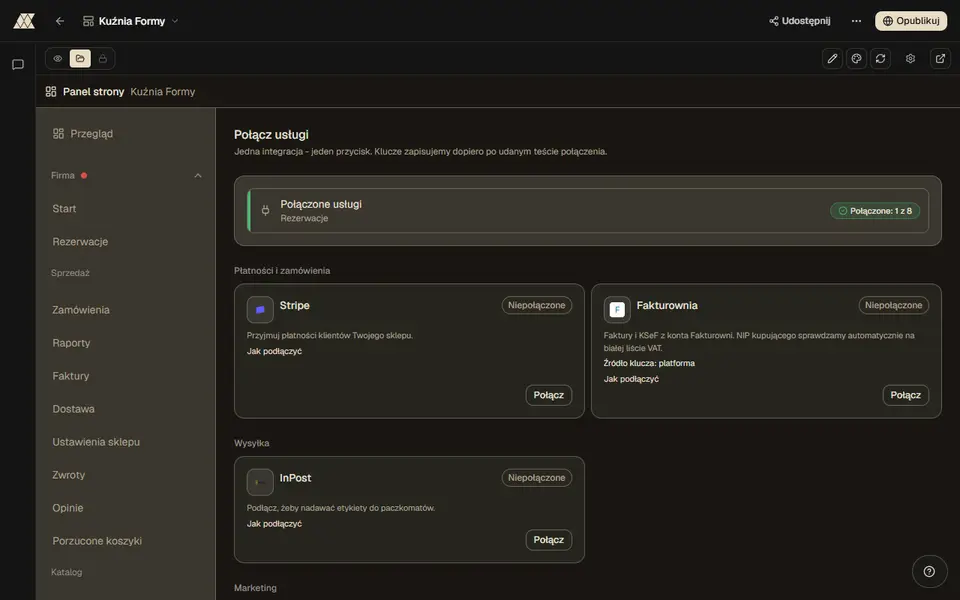This screenshot has width=960, height=600.
Task: Click the InPost logo icon
Action: [260, 482]
